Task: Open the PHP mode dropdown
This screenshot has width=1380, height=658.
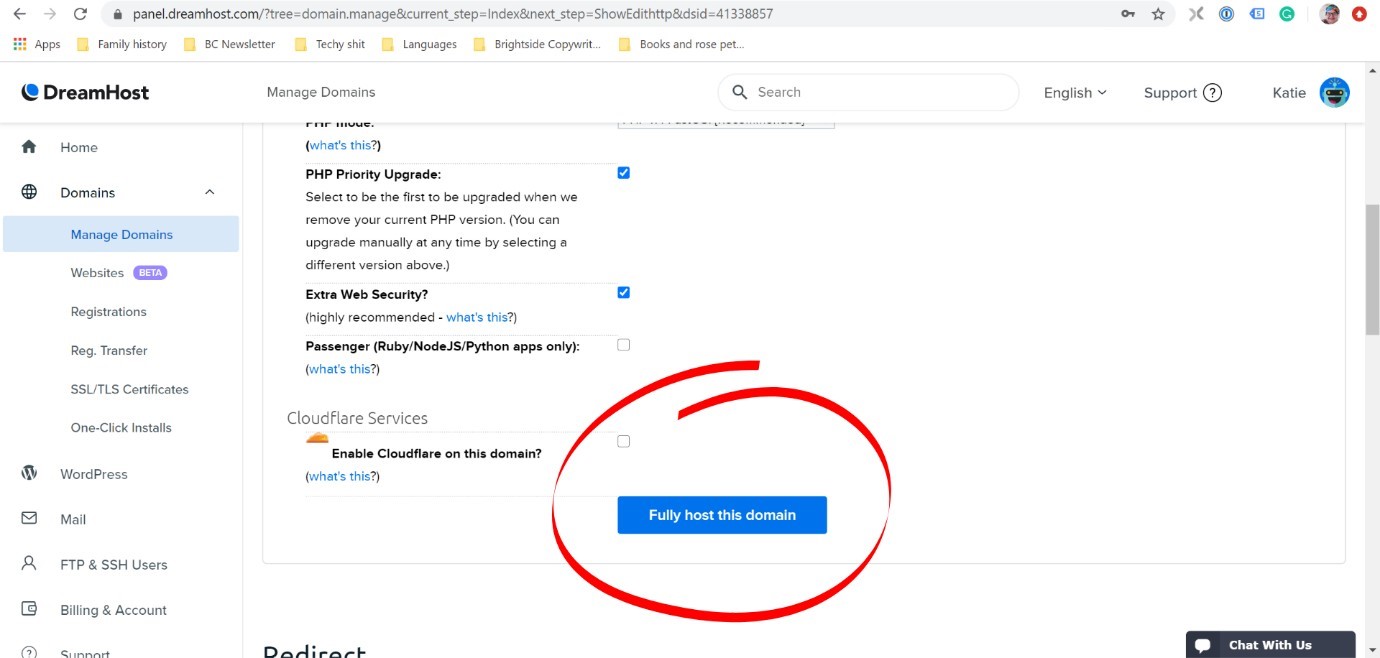Action: point(725,120)
